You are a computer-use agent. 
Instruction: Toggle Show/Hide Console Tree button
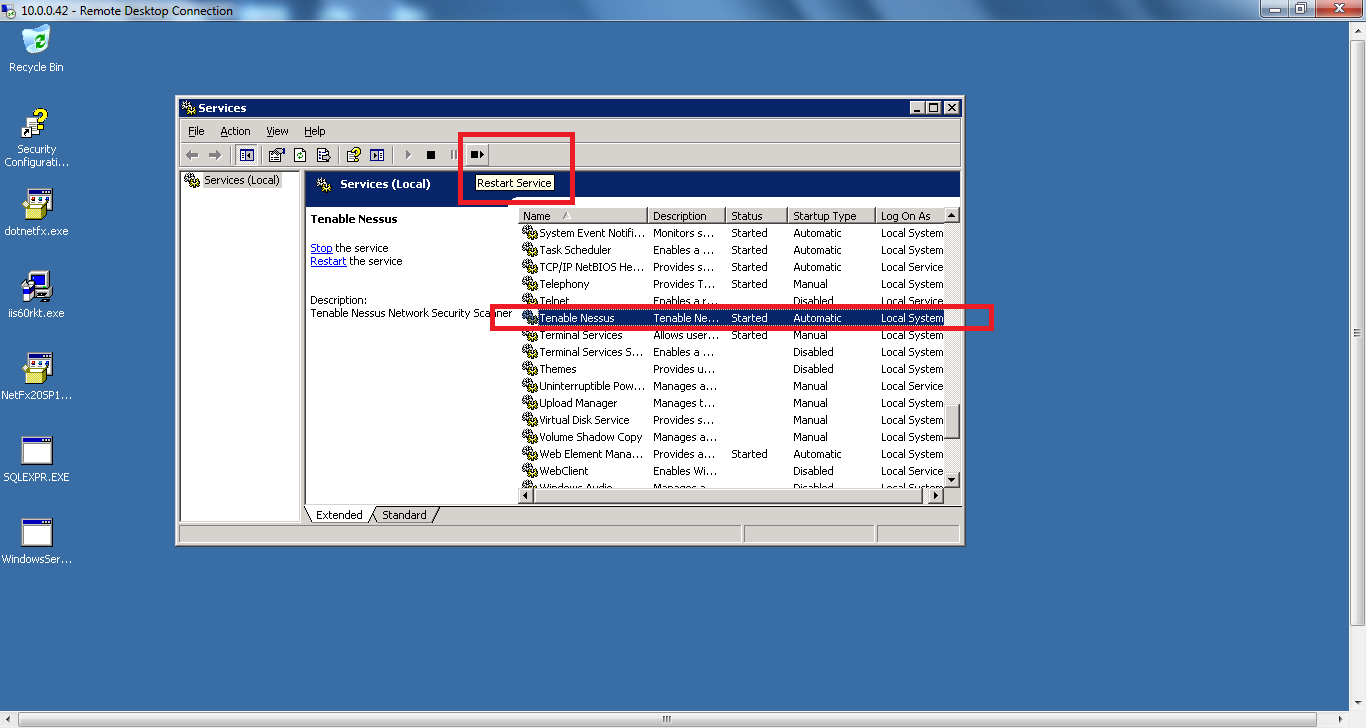pyautogui.click(x=246, y=155)
